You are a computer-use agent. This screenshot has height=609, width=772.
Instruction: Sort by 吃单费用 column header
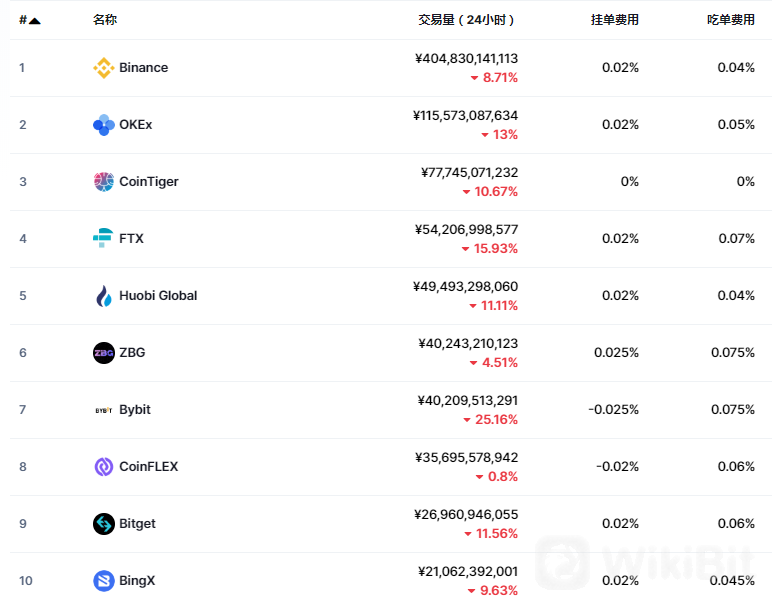coord(731,20)
